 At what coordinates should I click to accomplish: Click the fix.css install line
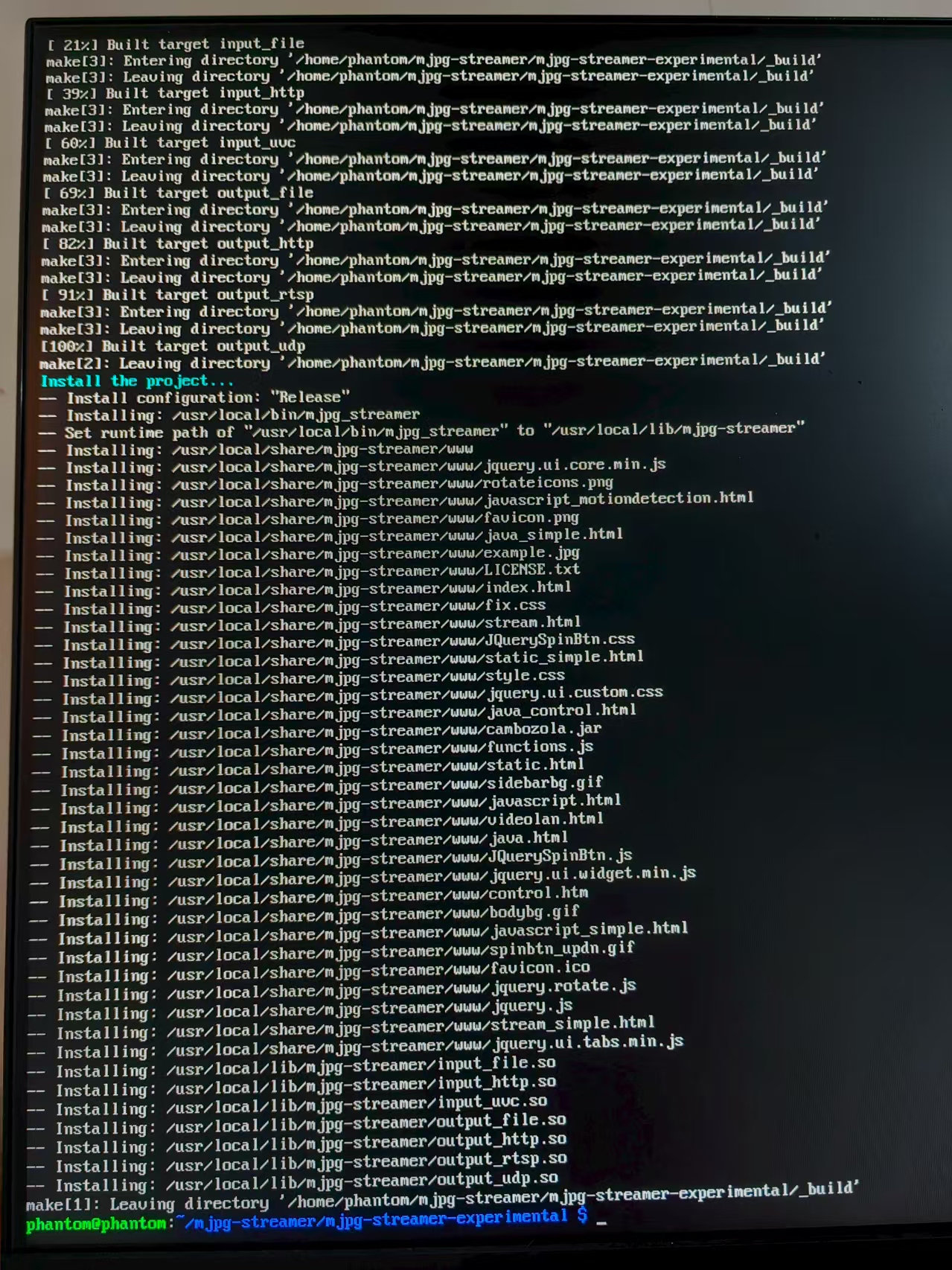[x=291, y=607]
